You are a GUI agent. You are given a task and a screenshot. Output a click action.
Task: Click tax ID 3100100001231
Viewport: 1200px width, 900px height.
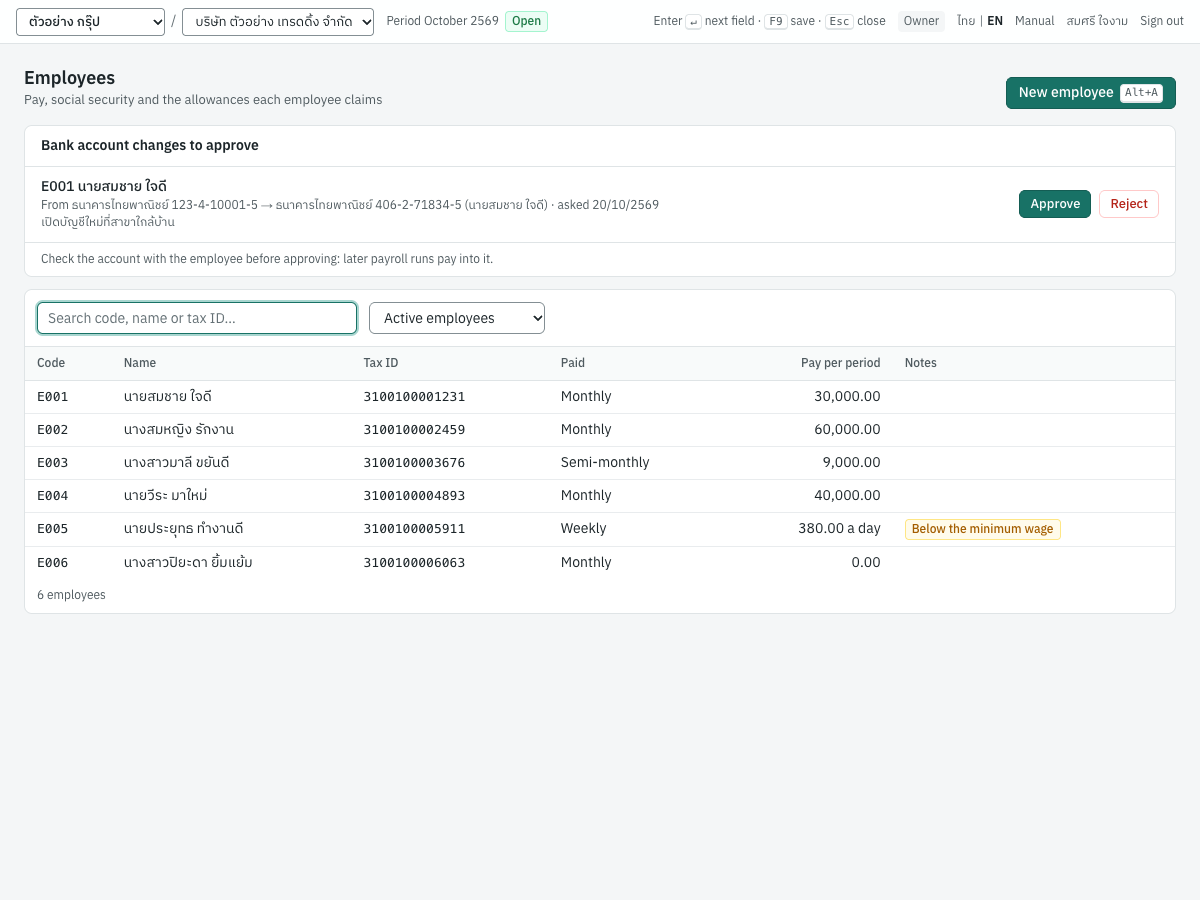[x=414, y=397]
